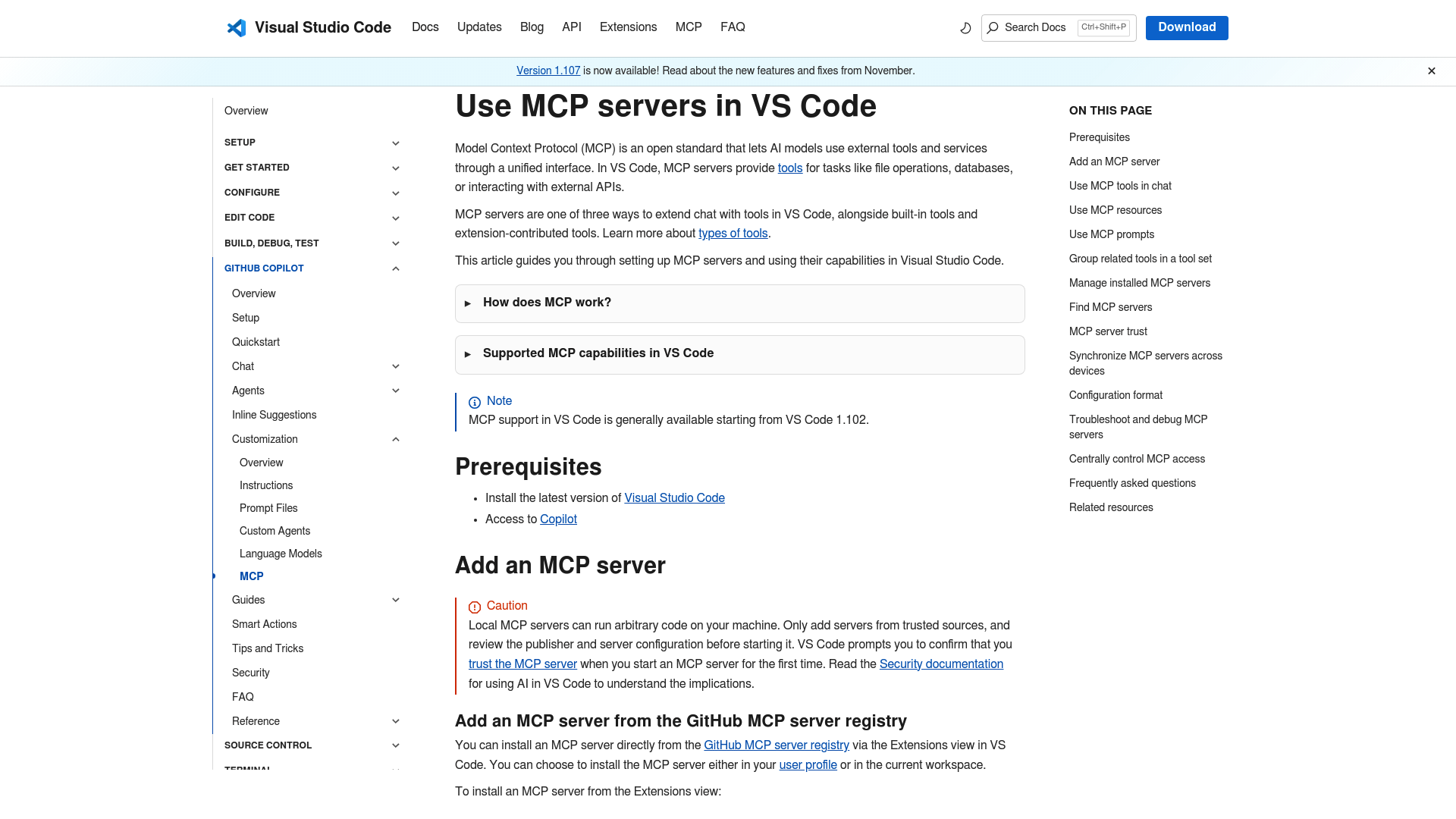Expand the Agents submenu chevron
Screen dimensions: 1456x819
[395, 391]
